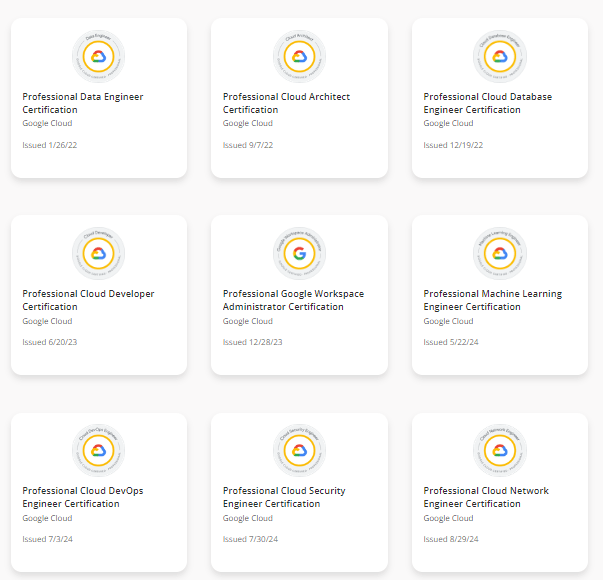
Task: Open Professional Cloud Developer Certification title link
Action: [88, 300]
